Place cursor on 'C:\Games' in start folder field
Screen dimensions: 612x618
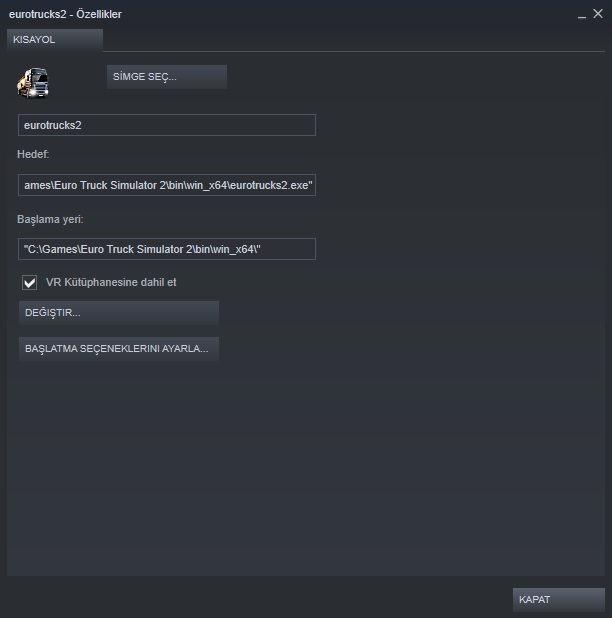[52, 249]
